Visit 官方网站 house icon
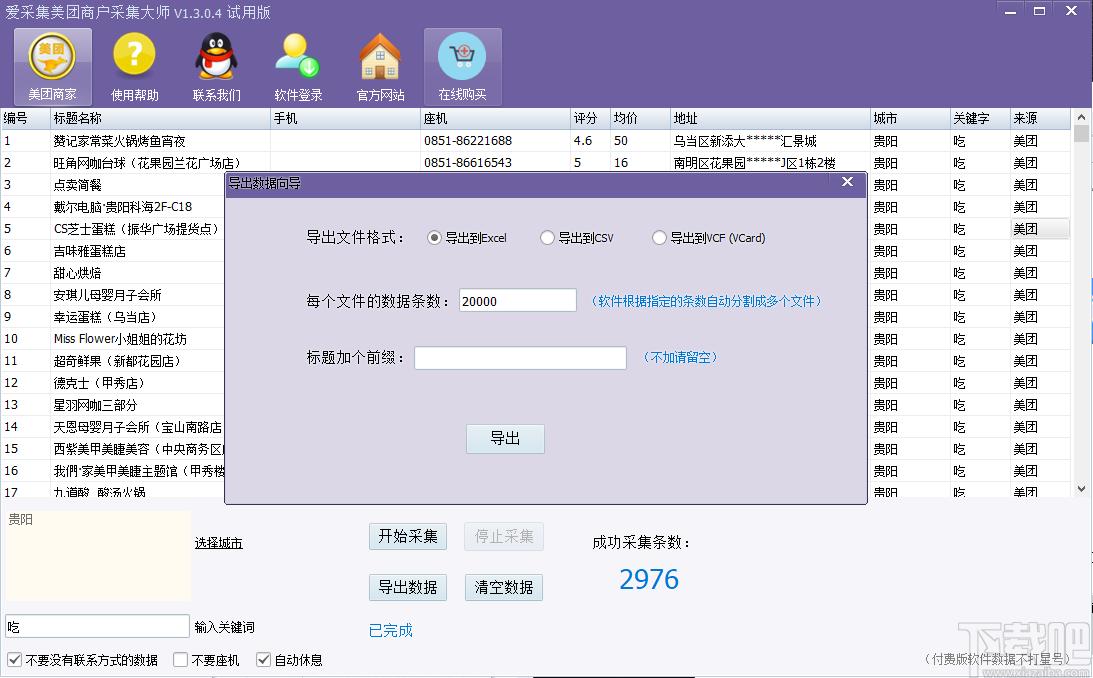Screen dimensions: 1093x678 (x=381, y=68)
